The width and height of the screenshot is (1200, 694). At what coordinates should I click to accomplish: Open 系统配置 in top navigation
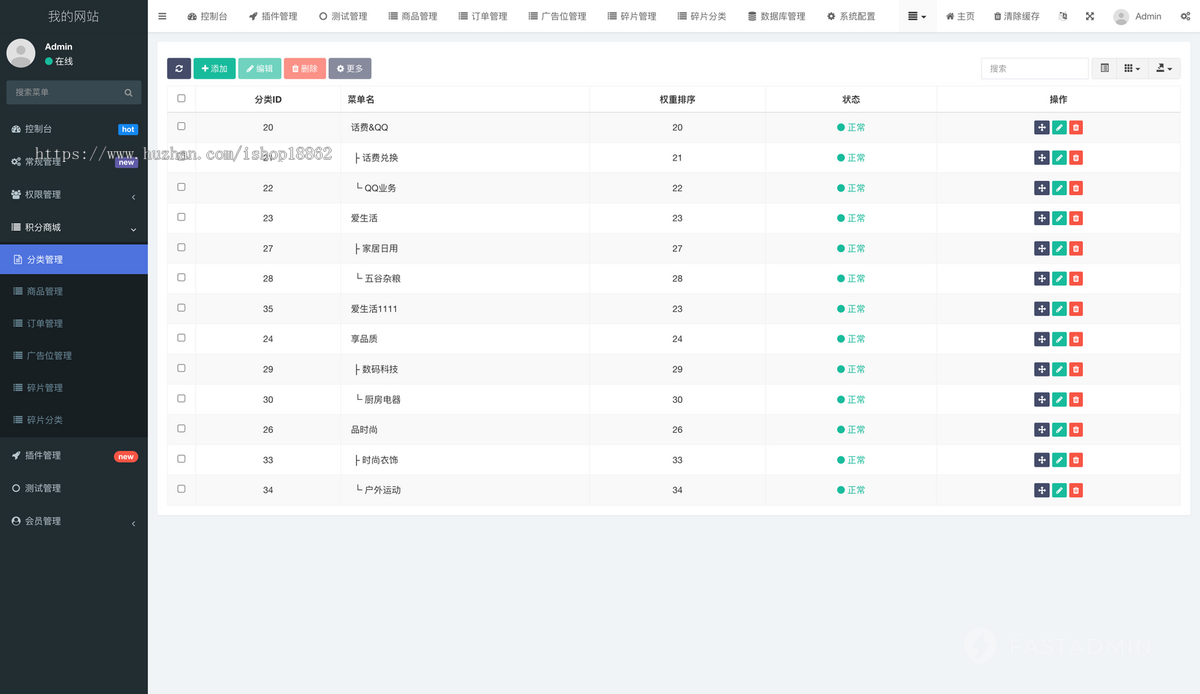pyautogui.click(x=851, y=16)
